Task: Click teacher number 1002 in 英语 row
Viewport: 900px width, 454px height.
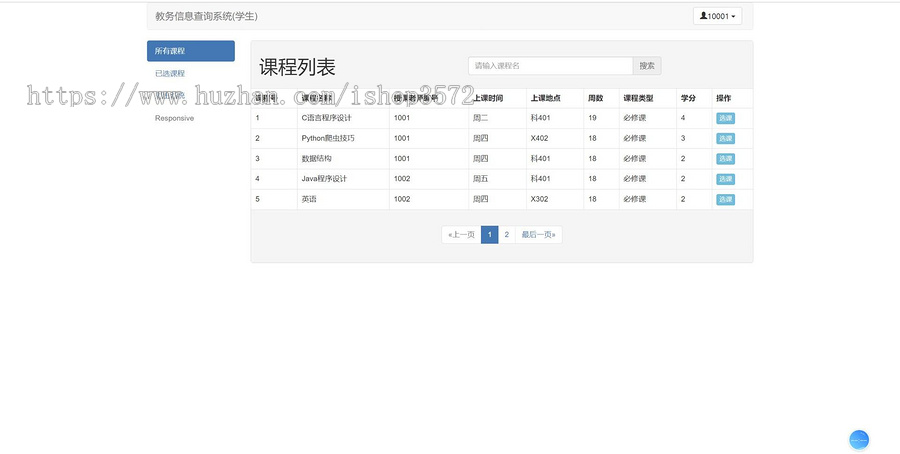Action: coord(402,199)
